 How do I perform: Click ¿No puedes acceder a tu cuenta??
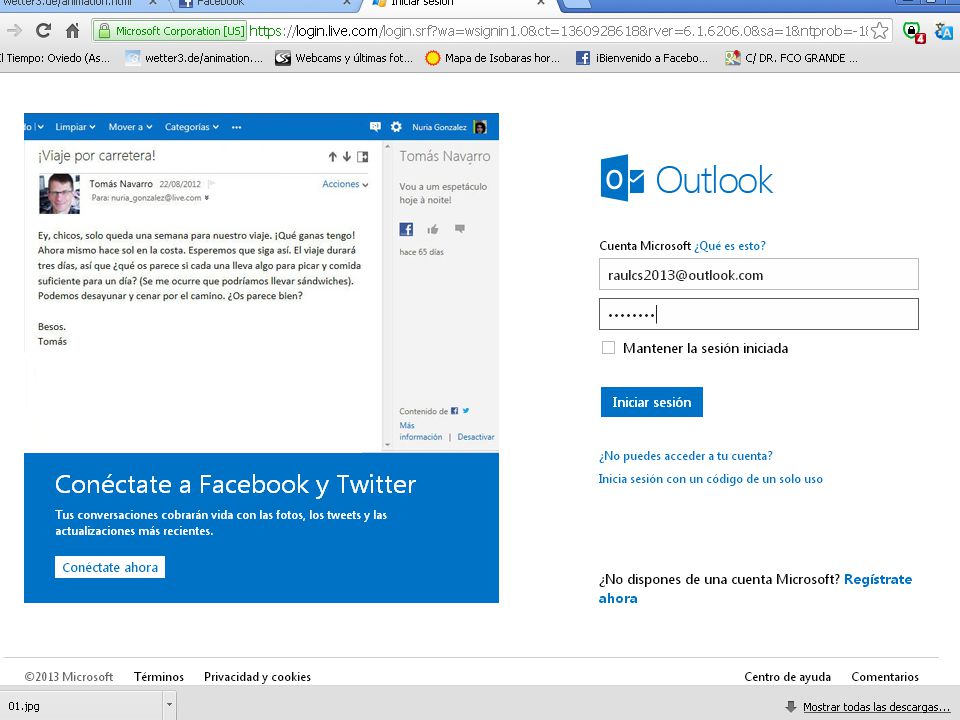click(686, 456)
